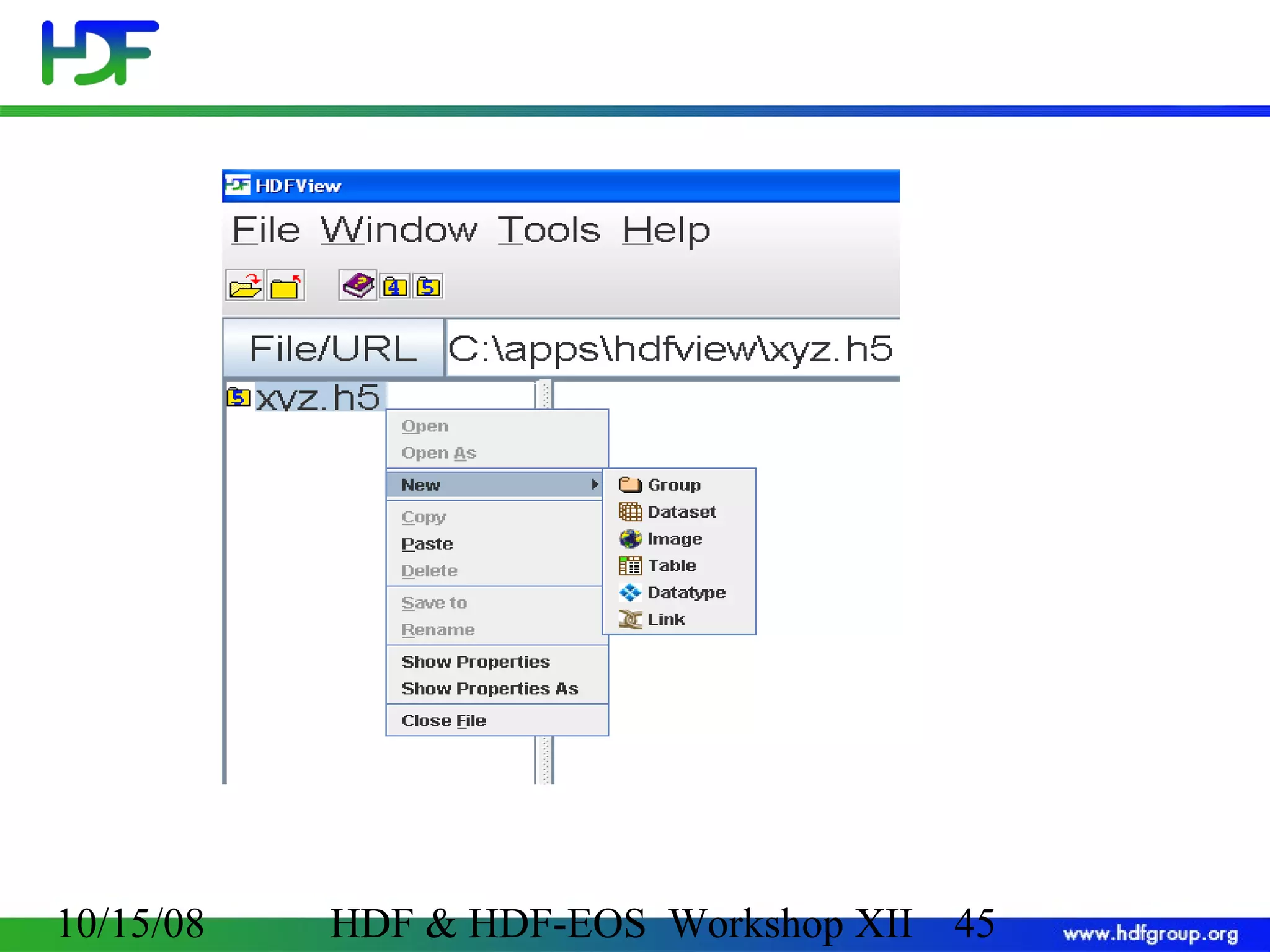The height and width of the screenshot is (952, 1270).
Task: Click the Image globe icon in submenu
Action: (630, 539)
